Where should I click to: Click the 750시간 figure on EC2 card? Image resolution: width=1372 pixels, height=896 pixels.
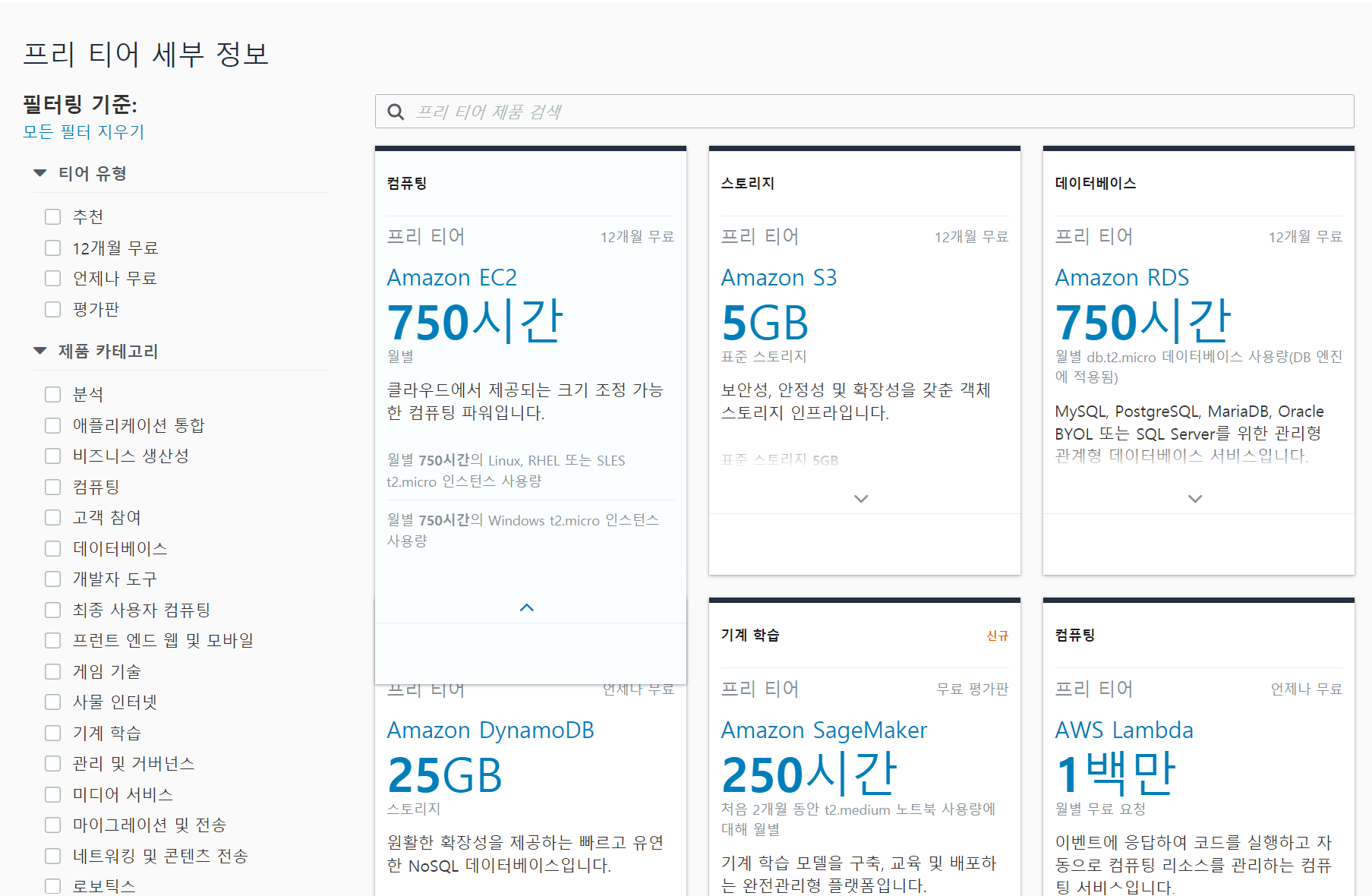(475, 321)
